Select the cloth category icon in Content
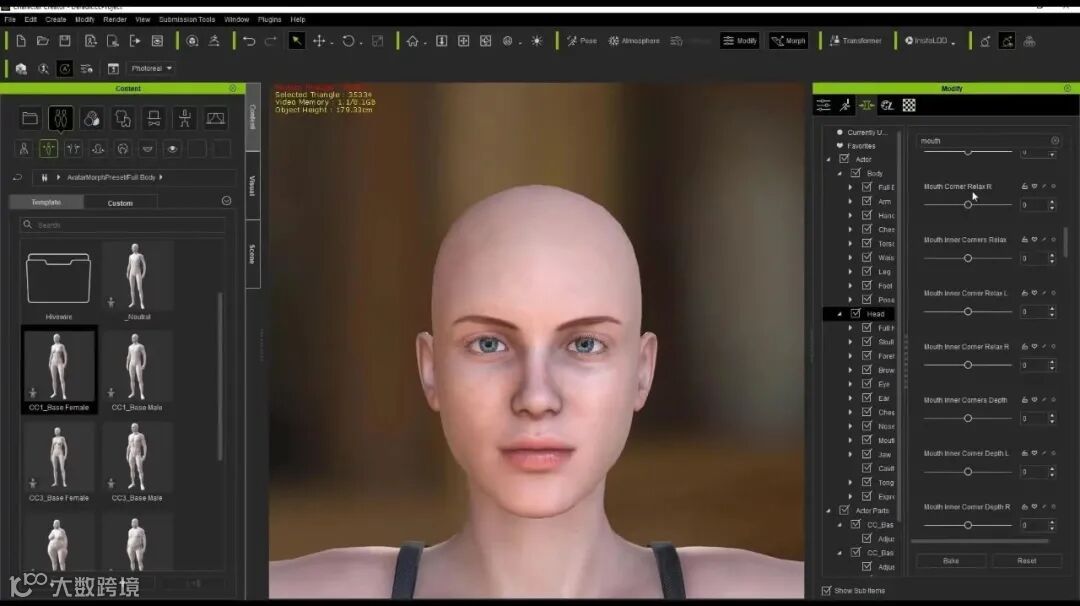Image resolution: width=1080 pixels, height=606 pixels. coord(123,118)
